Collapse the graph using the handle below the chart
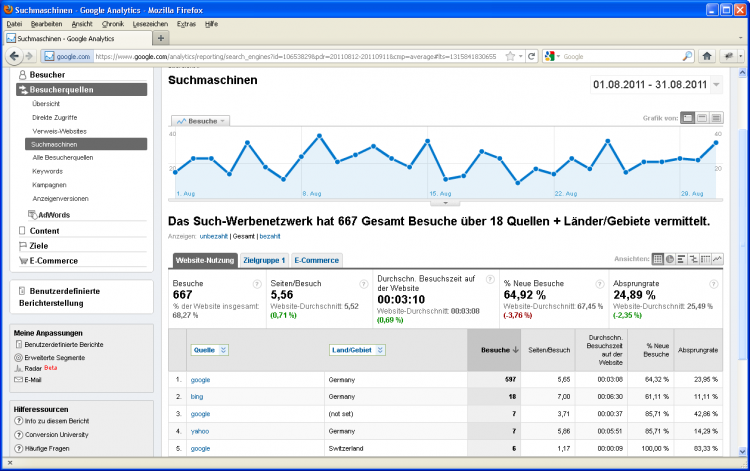 tap(444, 202)
